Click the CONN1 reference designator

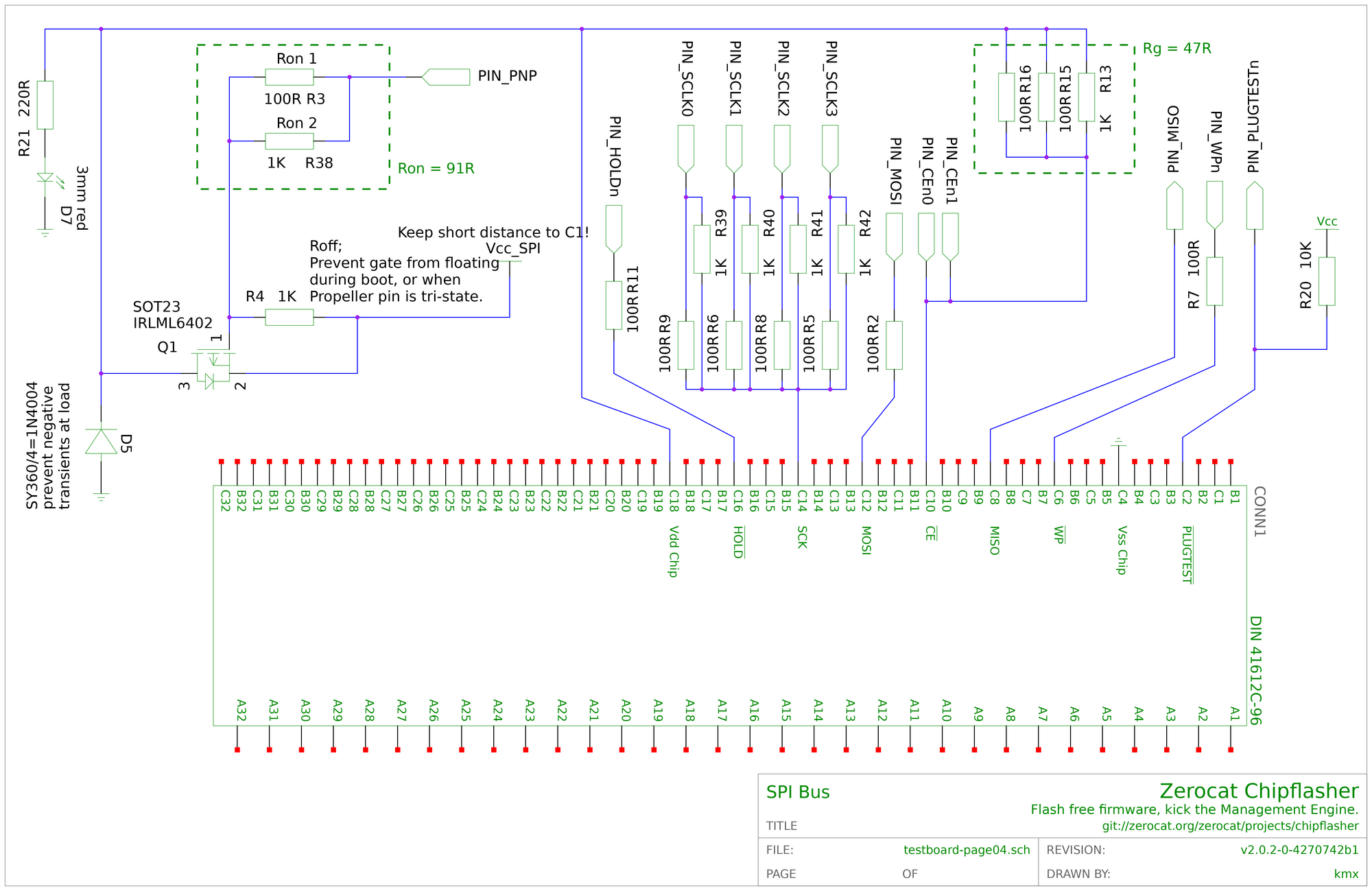point(1259,511)
